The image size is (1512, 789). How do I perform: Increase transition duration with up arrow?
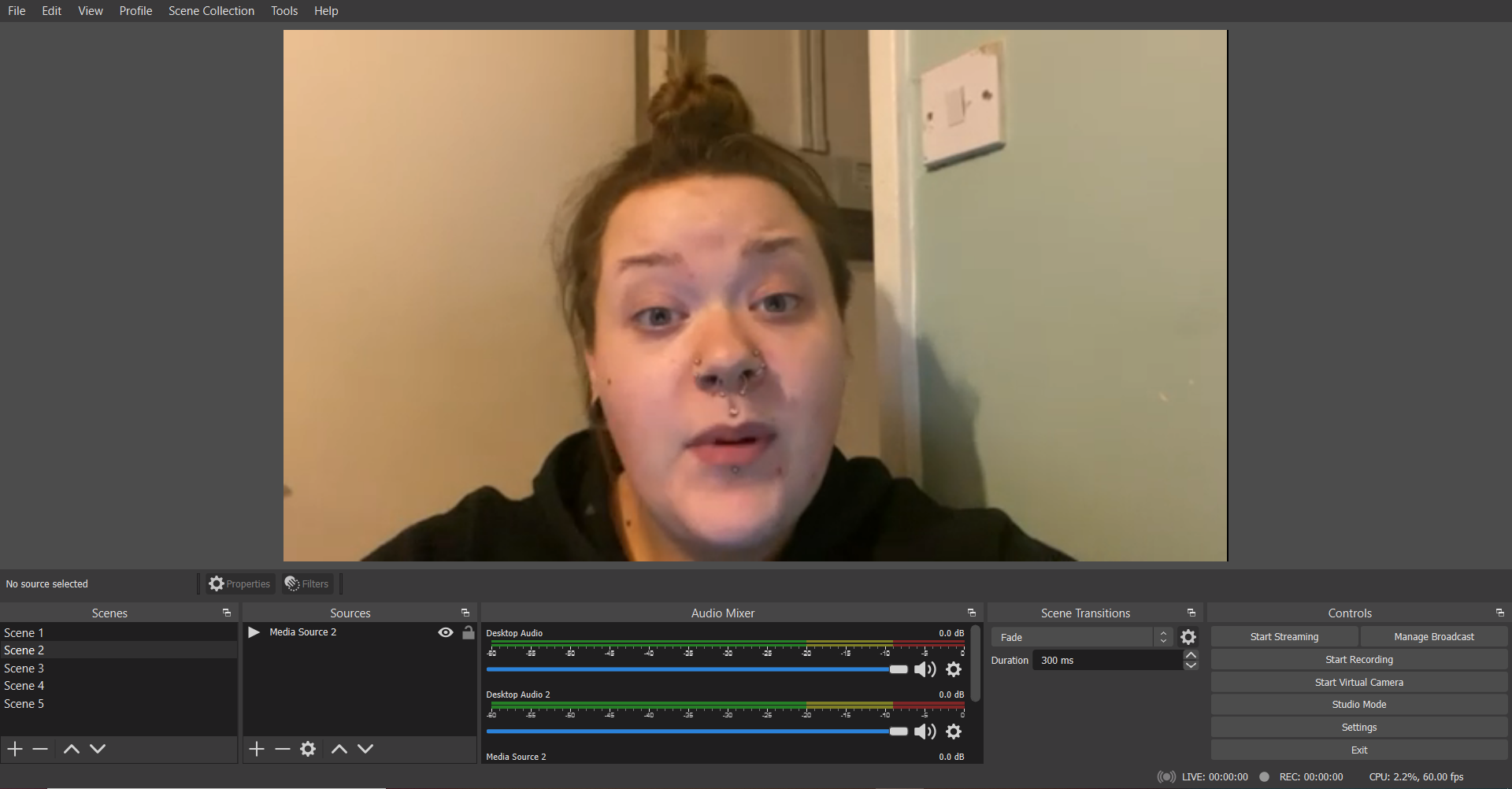coord(1191,655)
